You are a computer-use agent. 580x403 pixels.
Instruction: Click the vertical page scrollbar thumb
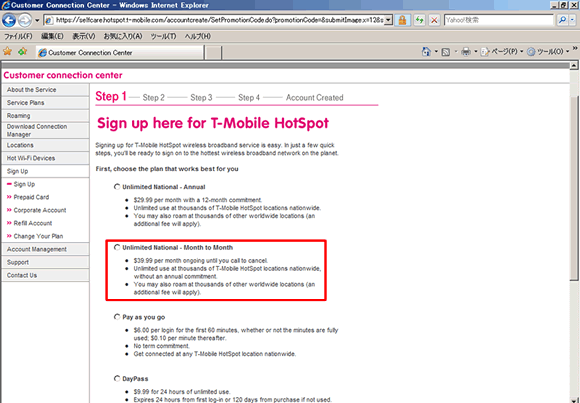(574, 189)
